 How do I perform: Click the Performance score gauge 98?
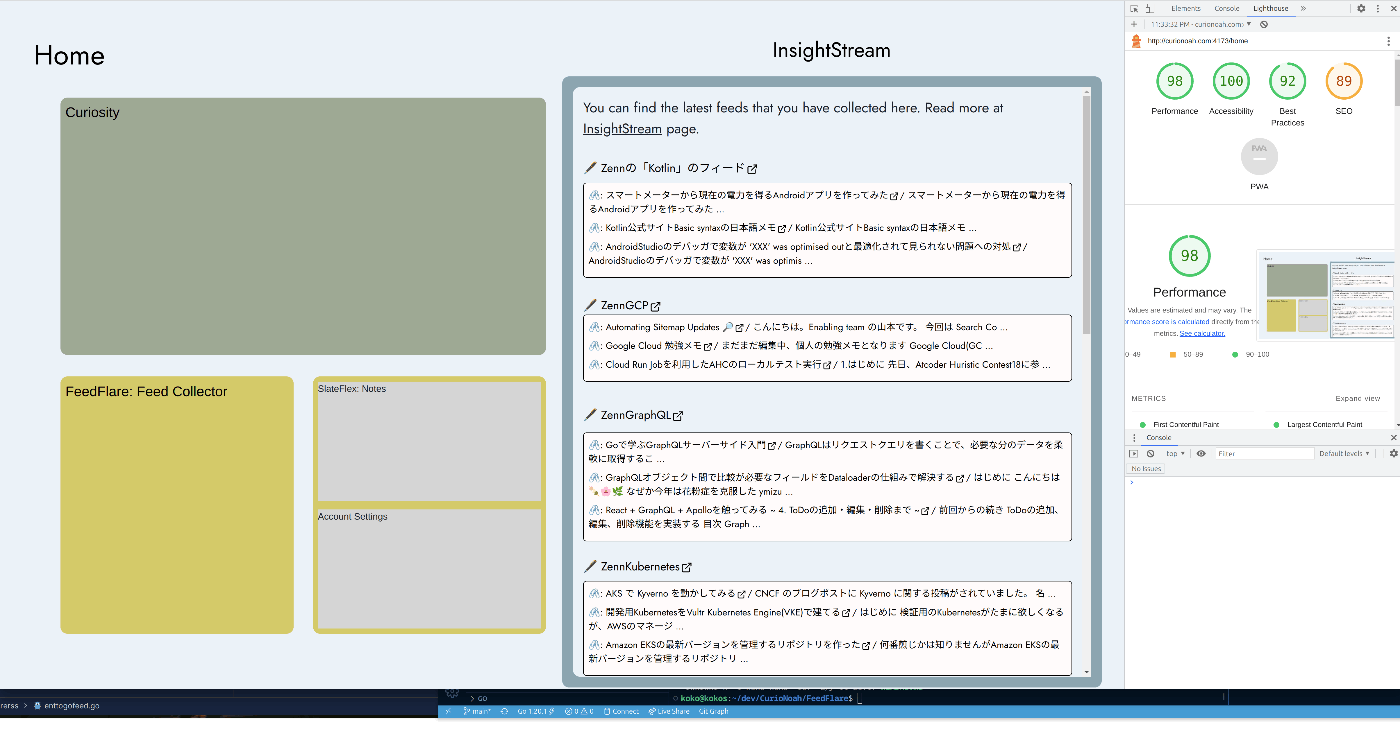tap(1174, 81)
